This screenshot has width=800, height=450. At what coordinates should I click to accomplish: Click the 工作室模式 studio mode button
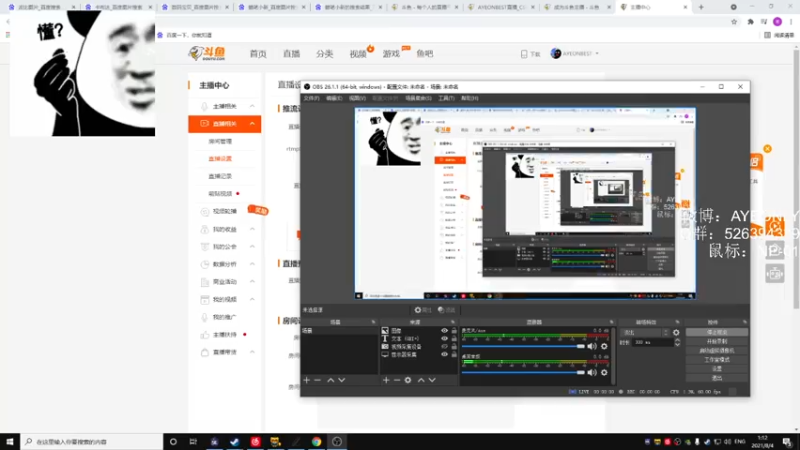[x=717, y=360]
